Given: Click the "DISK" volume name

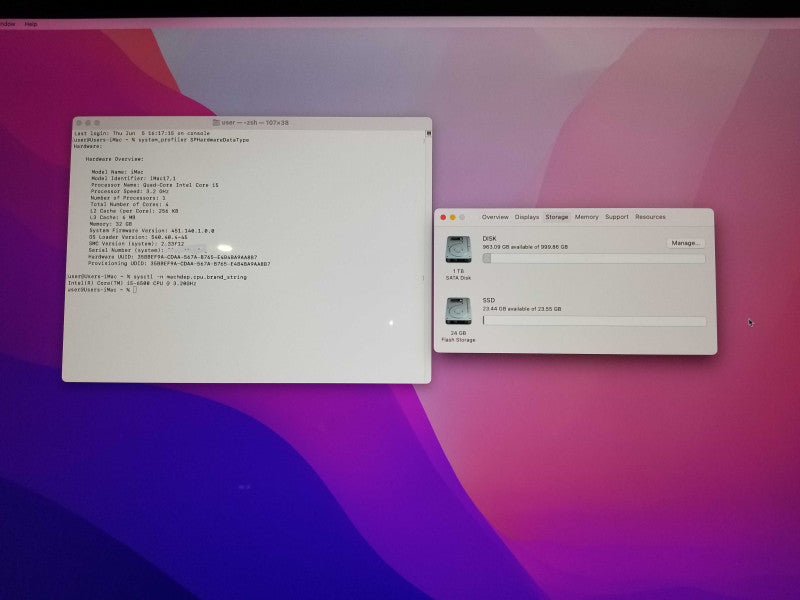Looking at the screenshot, I should (x=489, y=238).
